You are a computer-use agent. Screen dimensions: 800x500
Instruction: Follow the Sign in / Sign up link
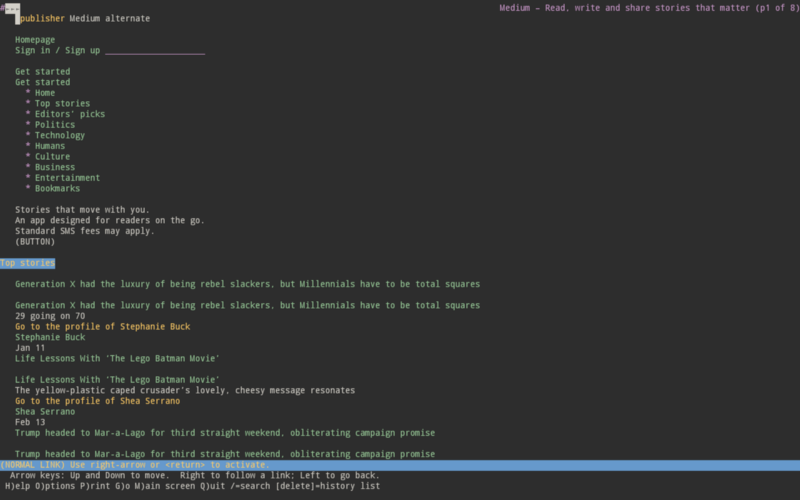pyautogui.click(x=57, y=51)
